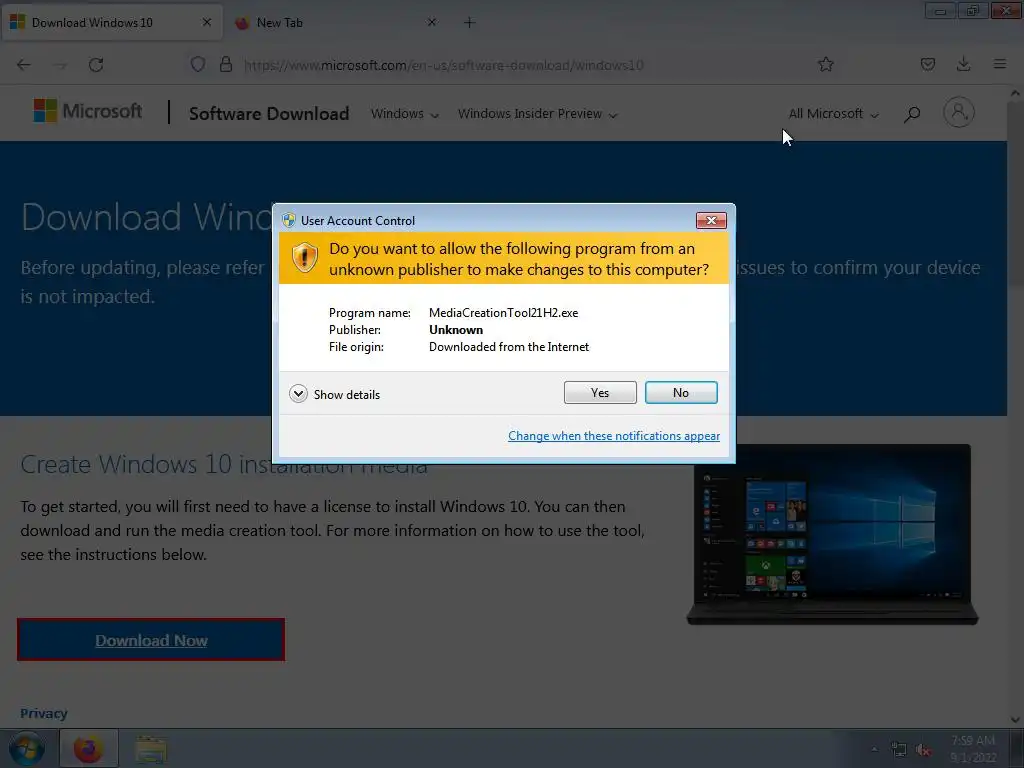Close the User Account Control dialog
1024x768 pixels.
point(711,221)
